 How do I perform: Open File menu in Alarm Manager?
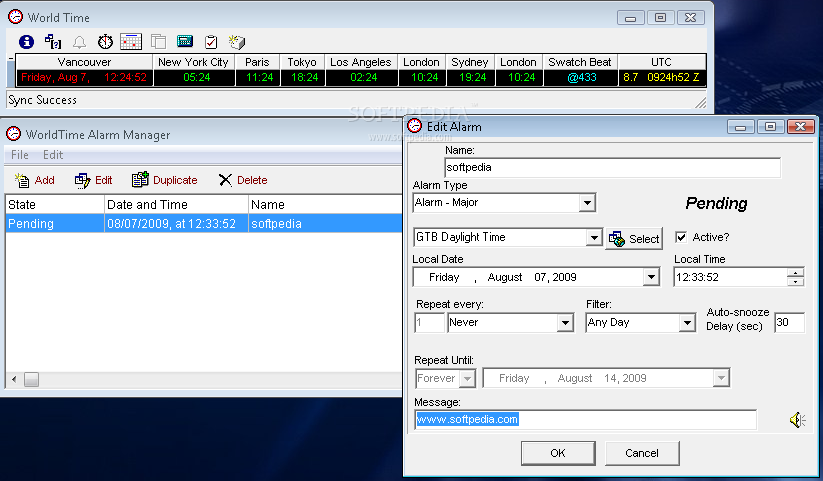[20, 155]
